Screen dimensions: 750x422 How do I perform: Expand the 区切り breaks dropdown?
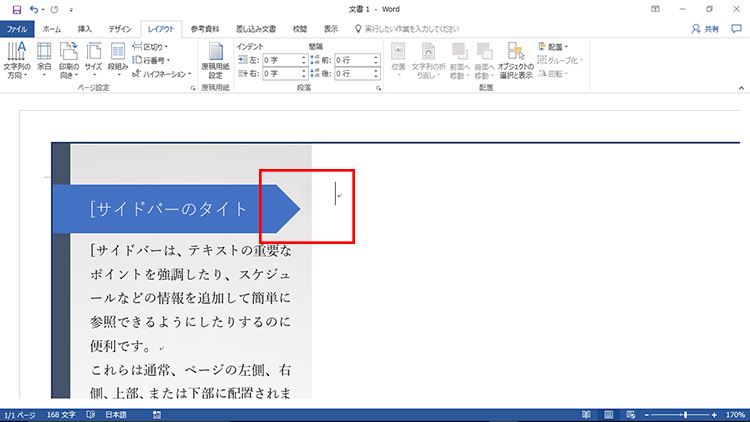coord(152,47)
